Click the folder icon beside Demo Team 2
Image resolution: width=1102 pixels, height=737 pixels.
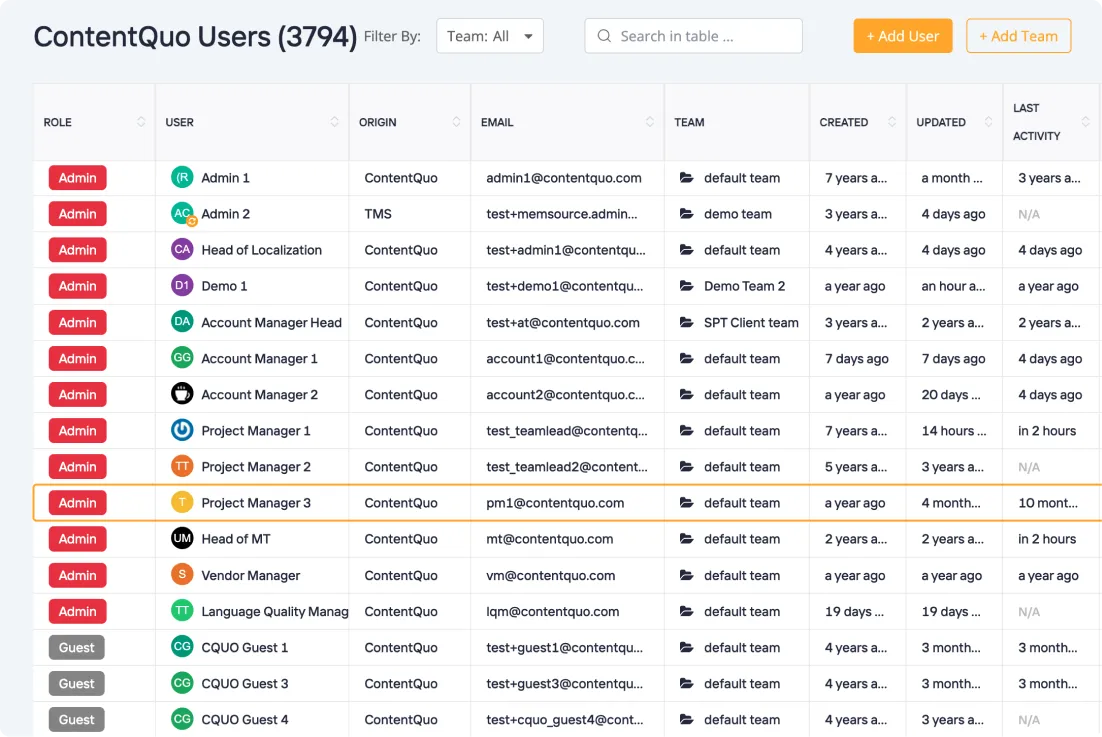[686, 286]
